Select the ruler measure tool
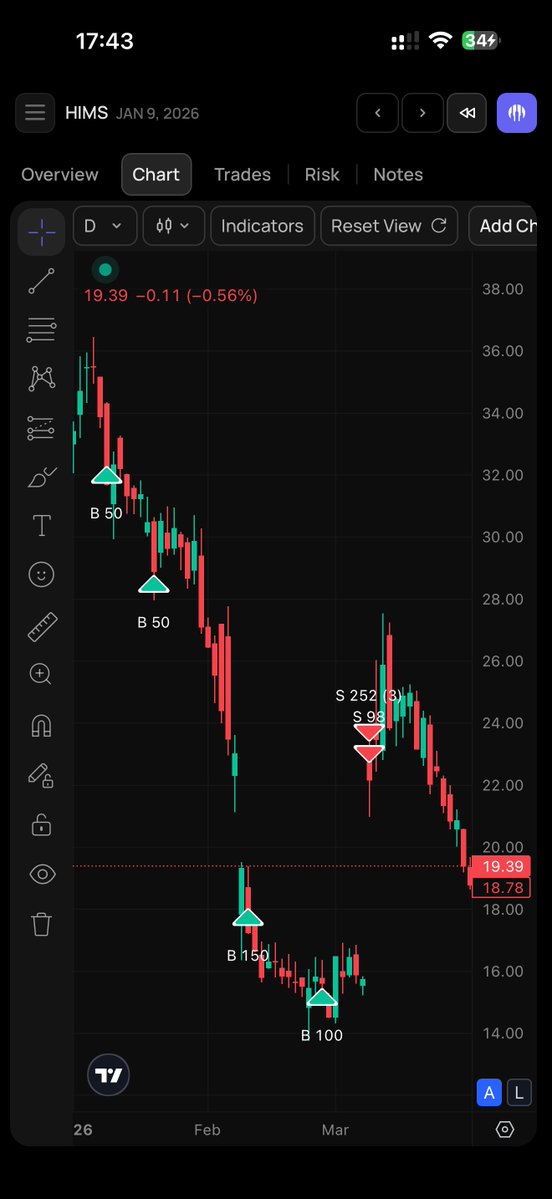Screen dimensions: 552x1199 click(x=41, y=626)
